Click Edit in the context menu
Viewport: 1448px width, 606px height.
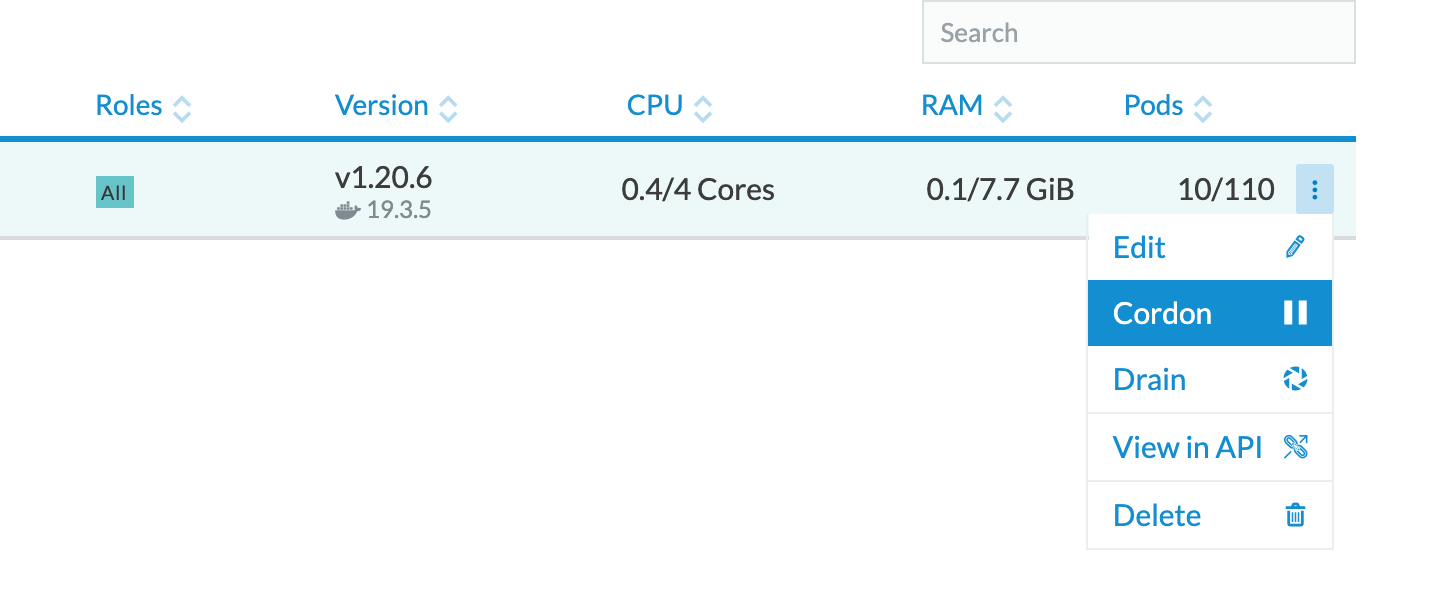point(1139,247)
